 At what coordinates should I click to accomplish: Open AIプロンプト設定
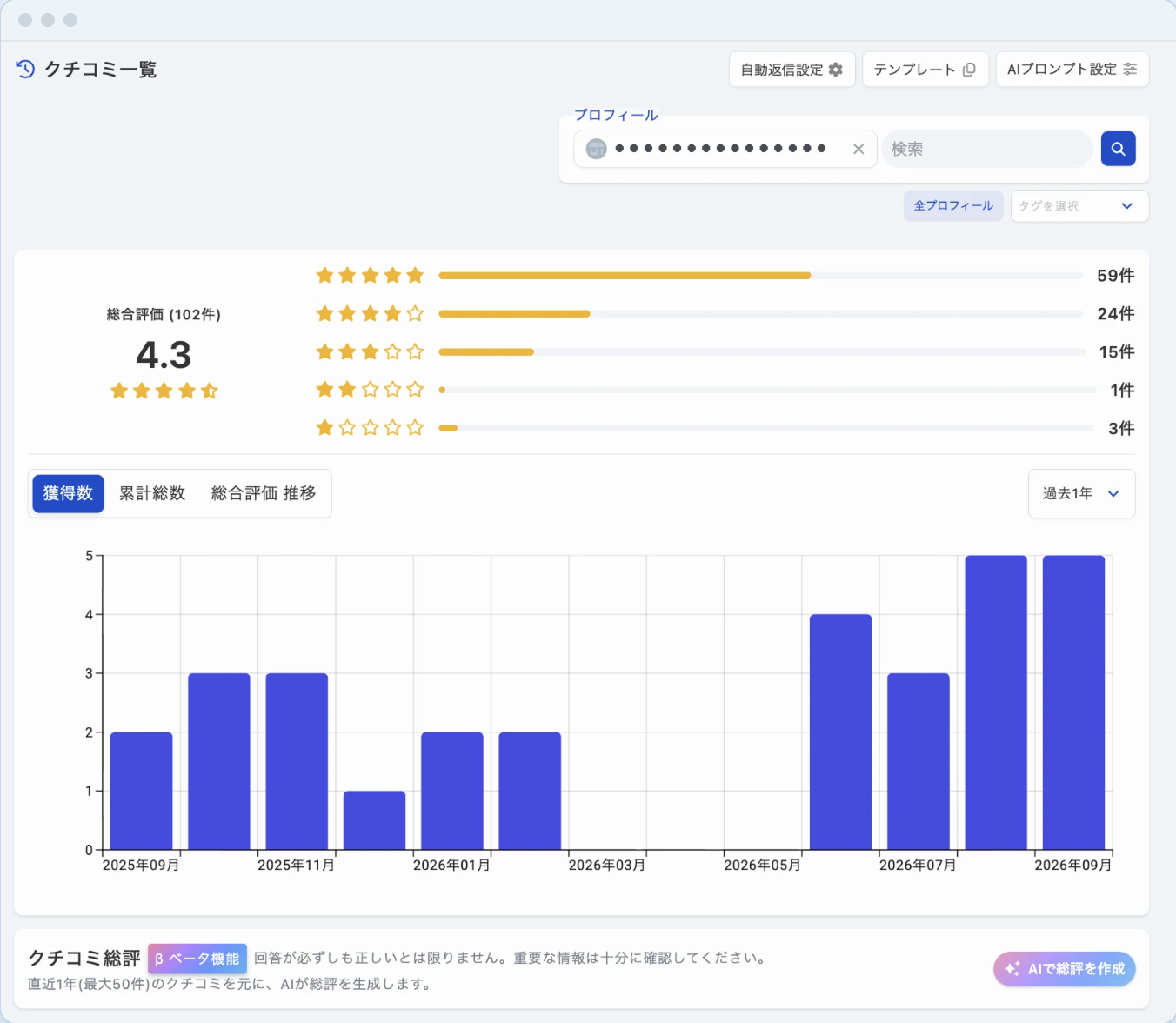tap(1072, 70)
